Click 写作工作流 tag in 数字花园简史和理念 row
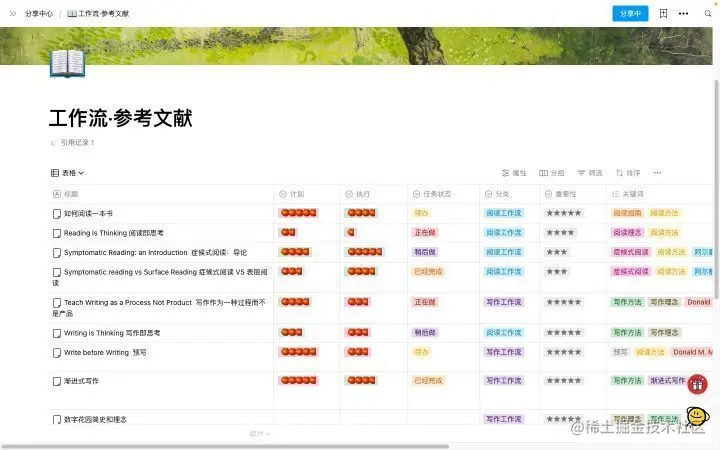The height and width of the screenshot is (450, 720). [x=504, y=419]
